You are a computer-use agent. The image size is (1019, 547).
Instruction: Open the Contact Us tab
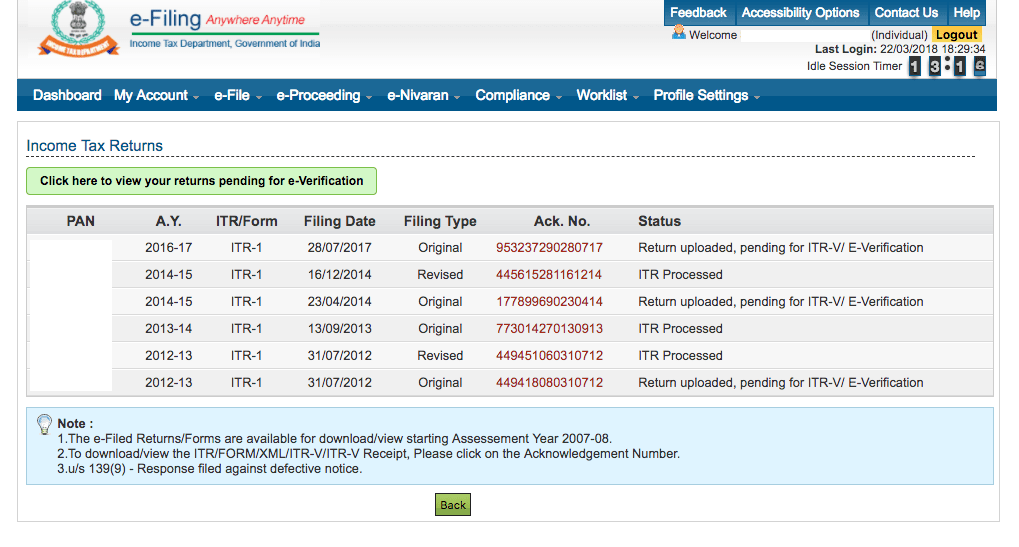906,12
